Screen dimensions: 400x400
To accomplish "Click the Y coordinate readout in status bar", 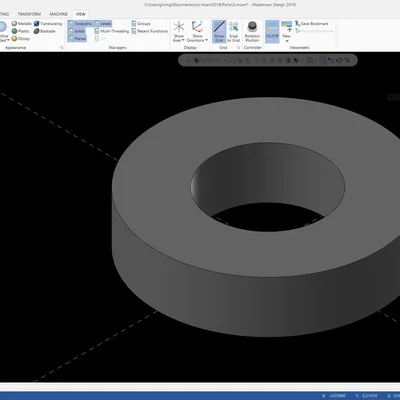I will tap(366, 396).
